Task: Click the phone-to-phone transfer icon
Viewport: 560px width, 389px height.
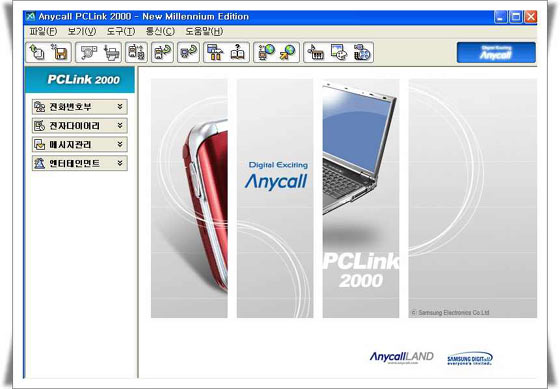Action: tap(136, 53)
